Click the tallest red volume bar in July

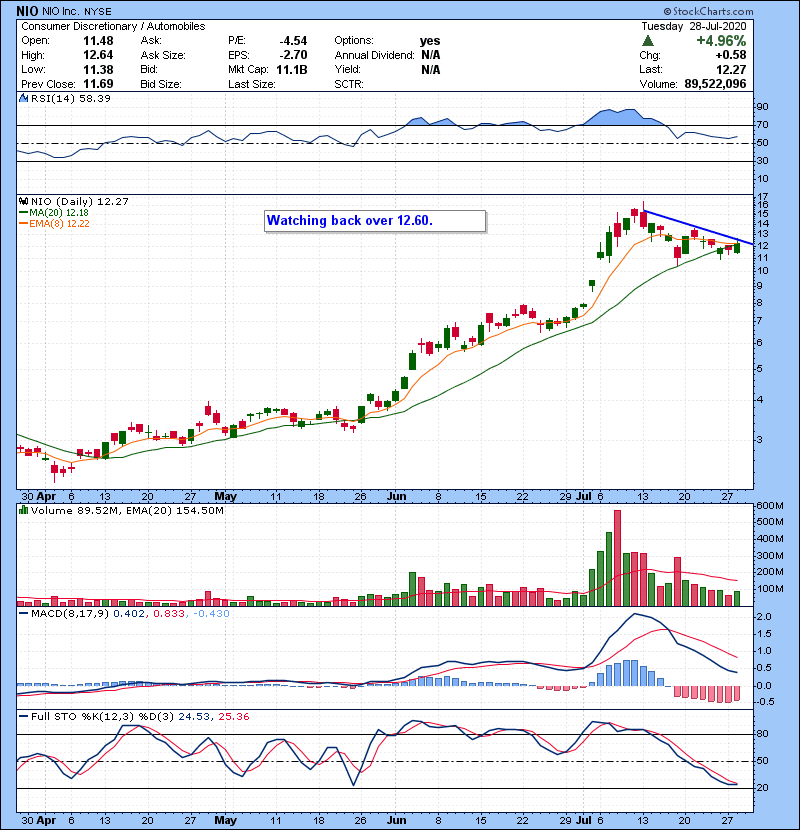(617, 558)
